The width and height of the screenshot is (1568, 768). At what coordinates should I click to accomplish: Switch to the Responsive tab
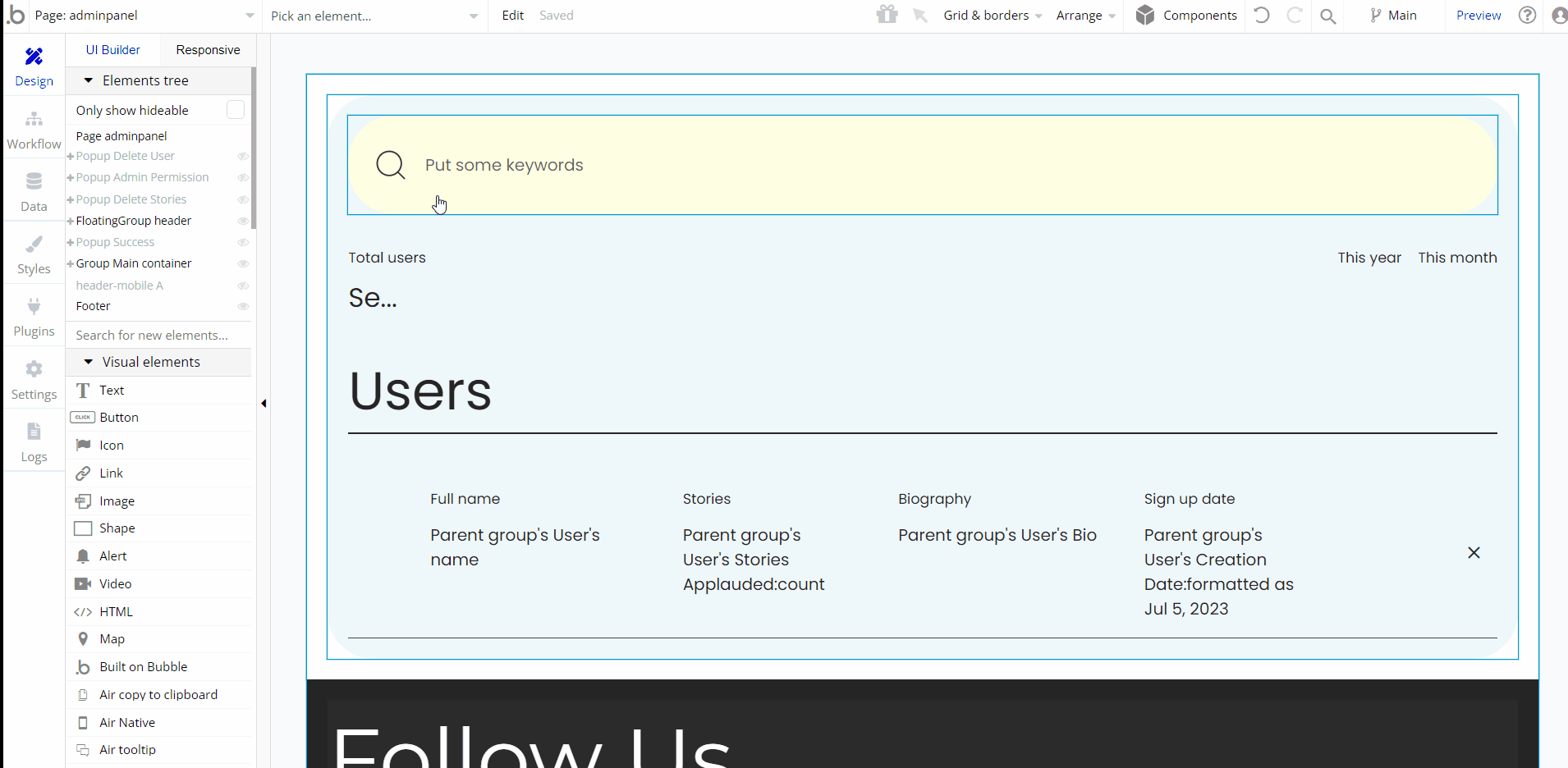tap(208, 50)
